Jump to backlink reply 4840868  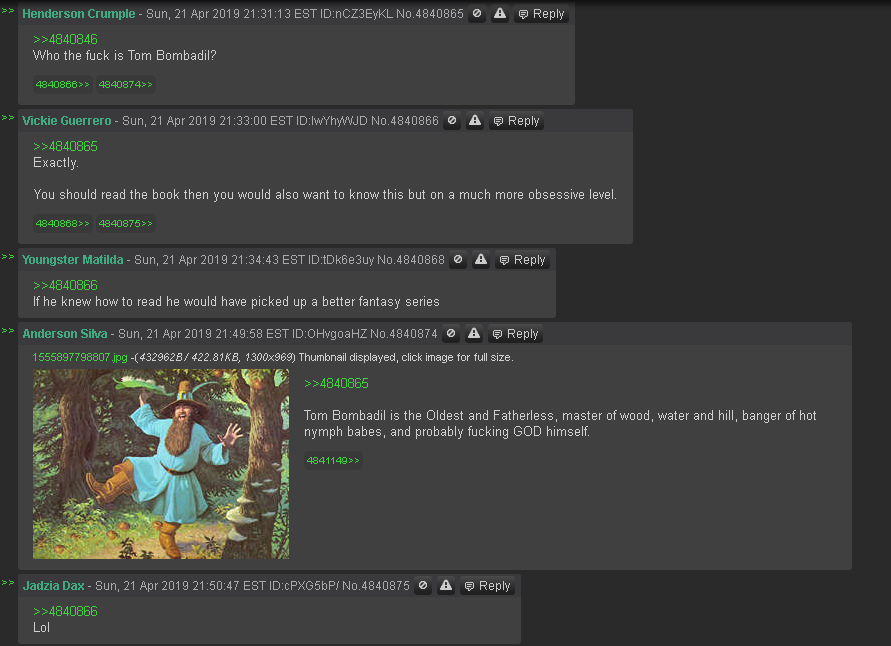(x=62, y=223)
